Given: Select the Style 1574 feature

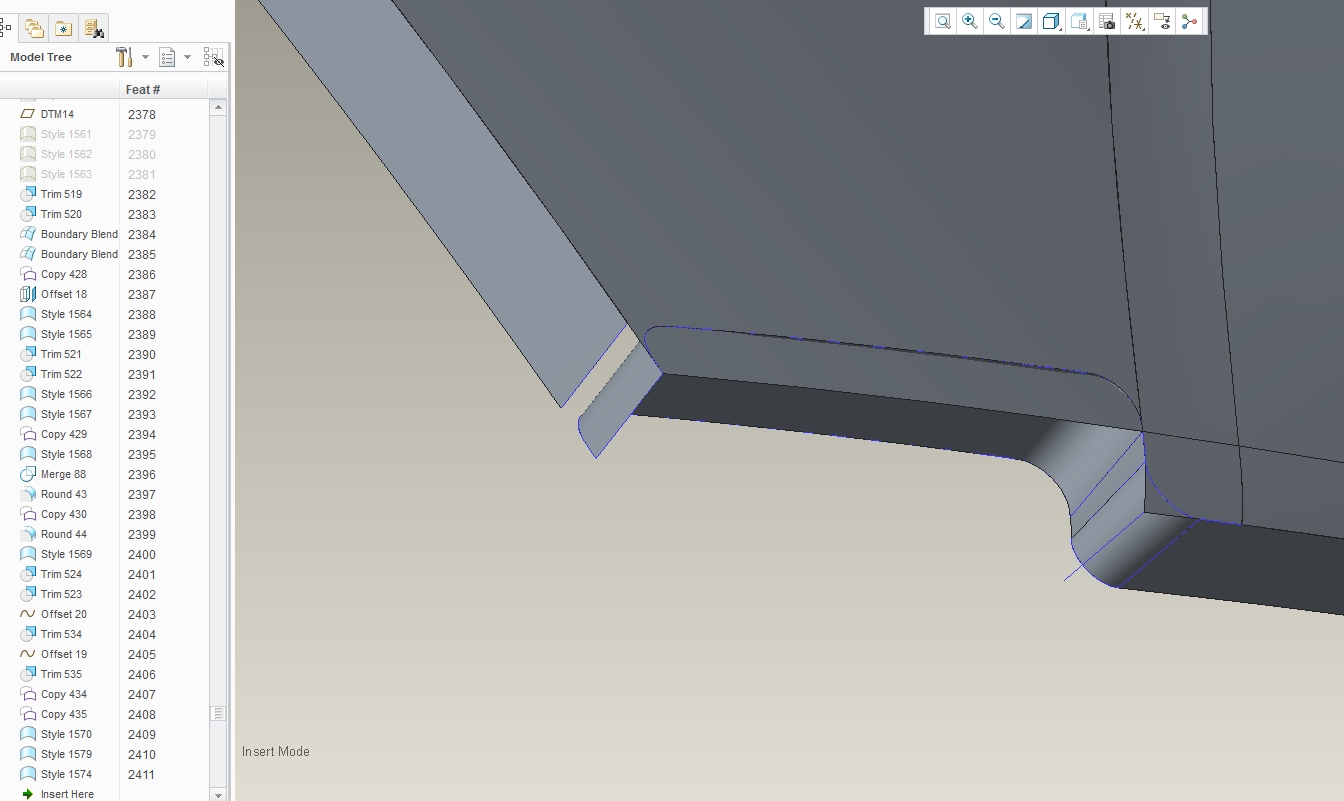Looking at the screenshot, I should 66,774.
